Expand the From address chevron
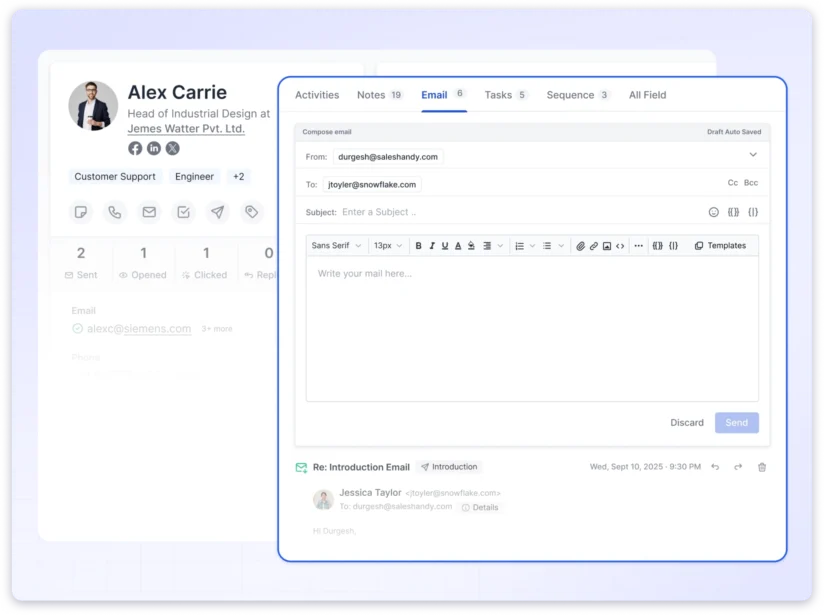 (x=753, y=155)
